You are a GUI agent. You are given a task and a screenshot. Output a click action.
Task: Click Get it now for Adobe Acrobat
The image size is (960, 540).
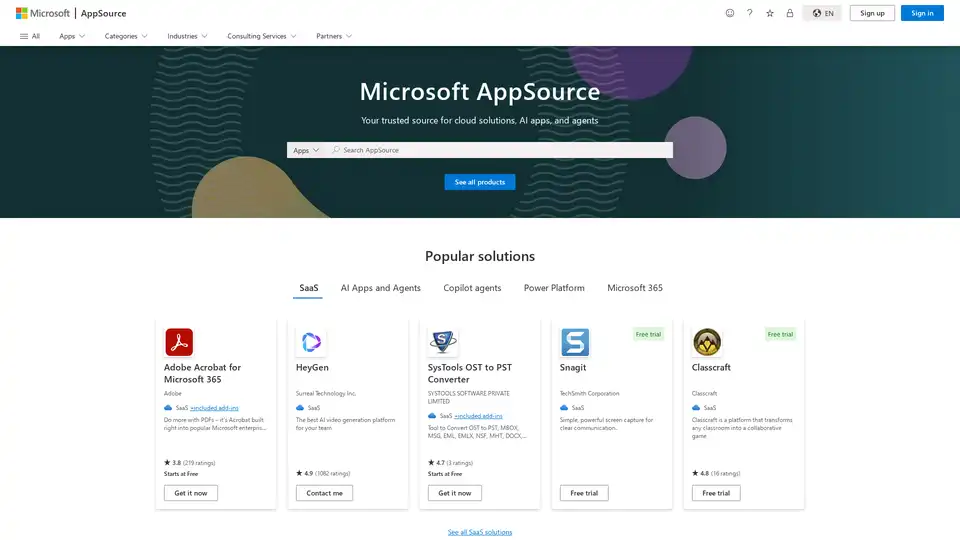190,493
